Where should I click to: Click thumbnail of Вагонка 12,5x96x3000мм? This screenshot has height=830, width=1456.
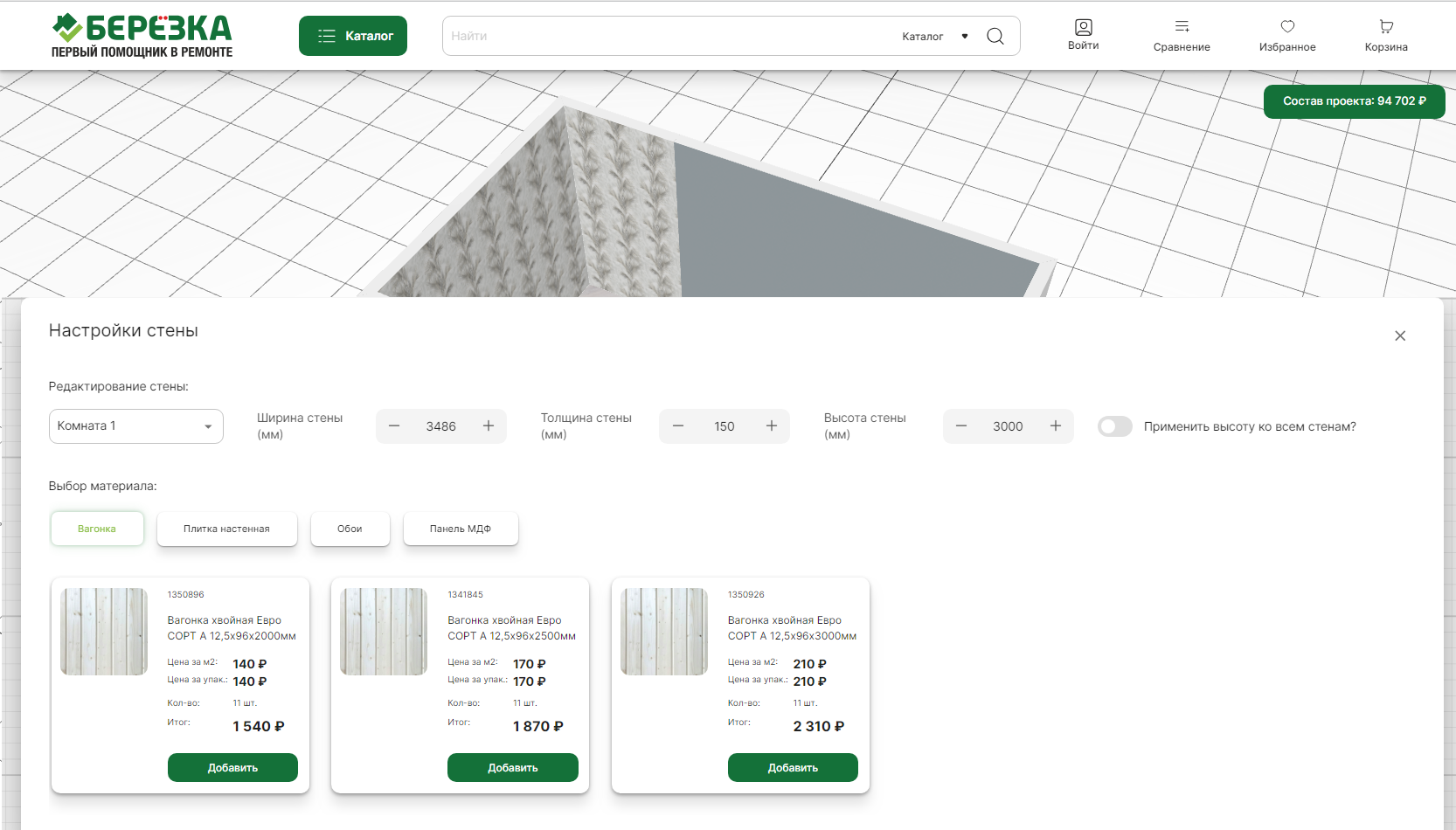[x=664, y=632]
